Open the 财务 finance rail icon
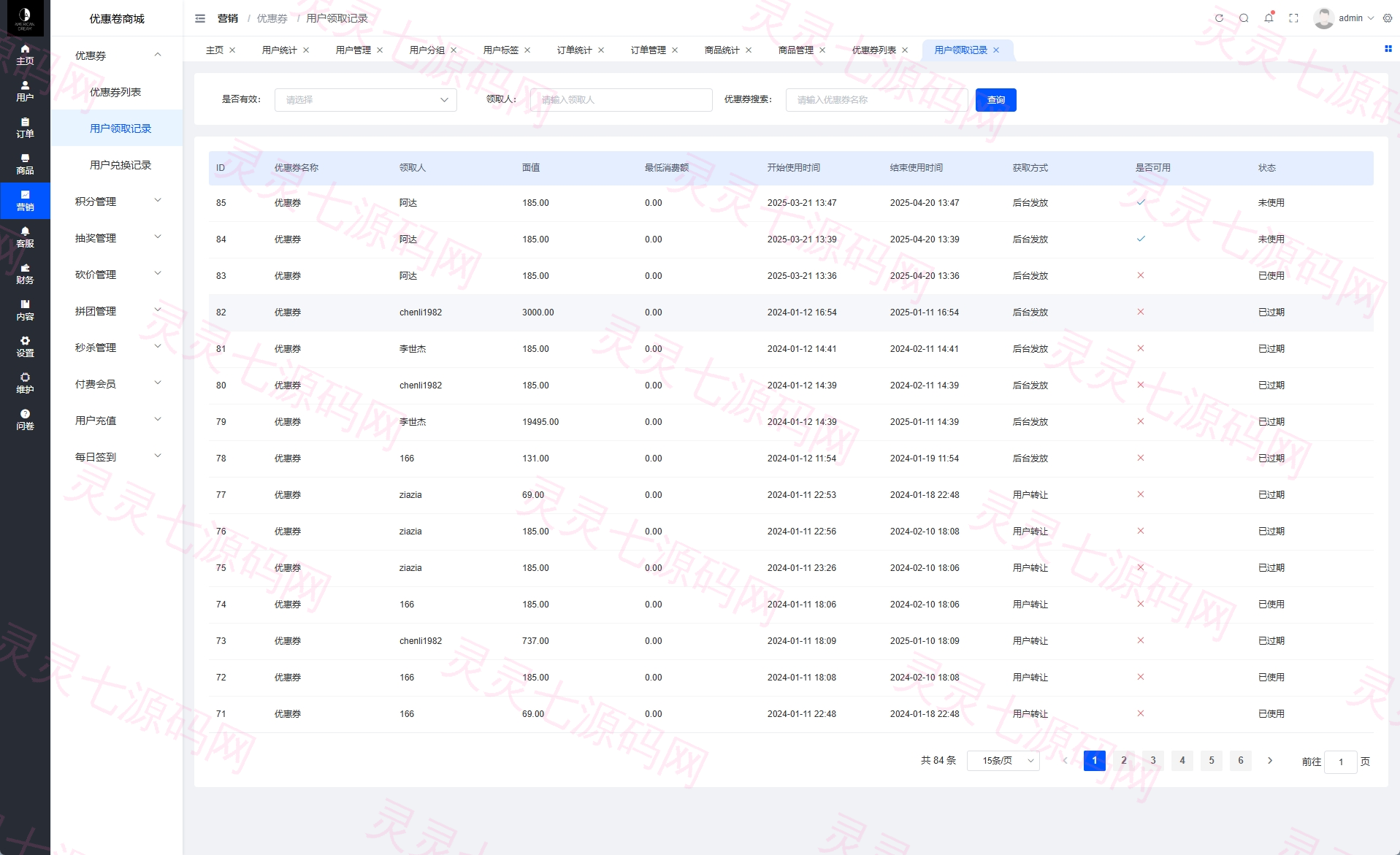1400x855 pixels. 25,274
